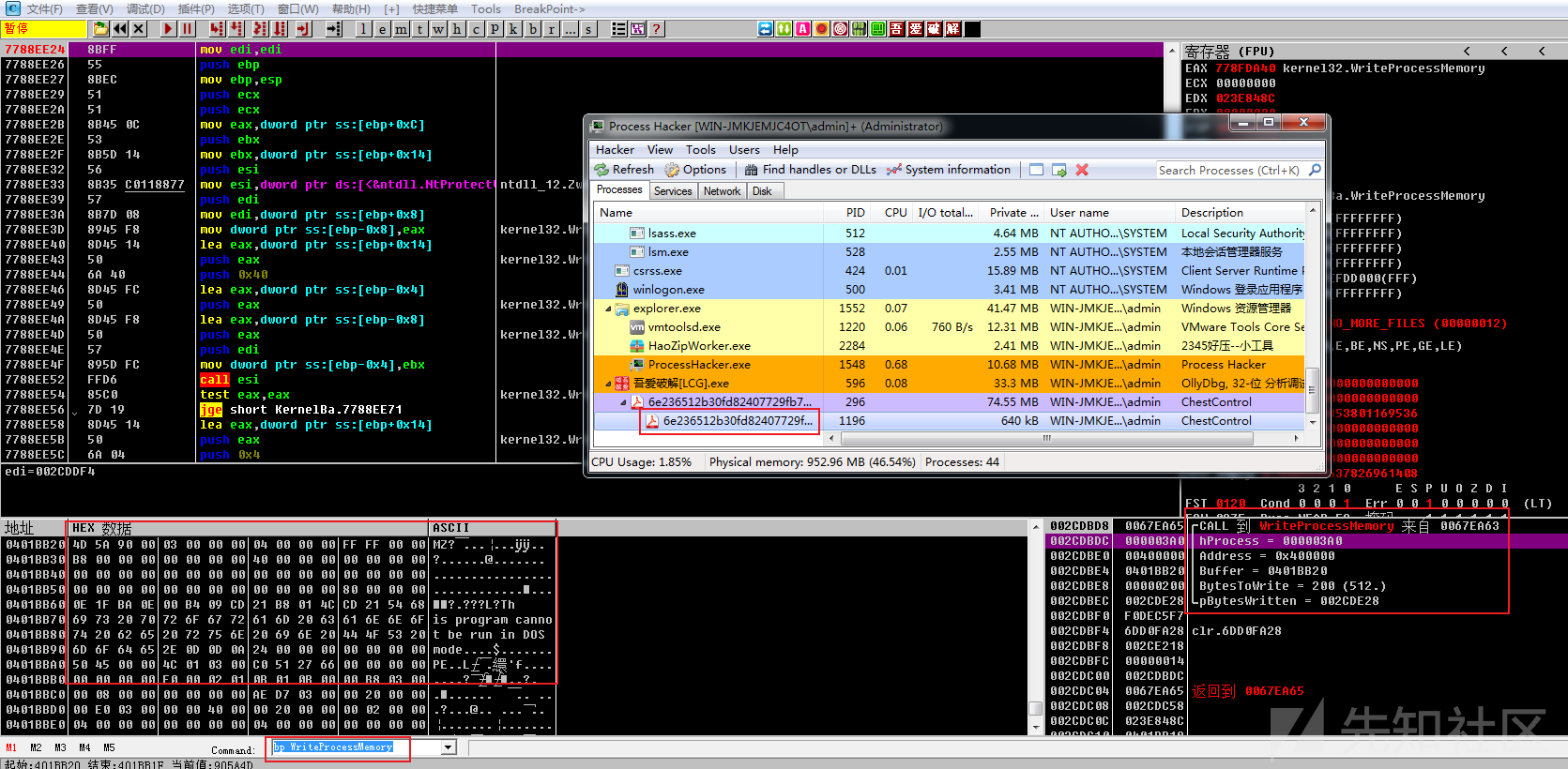This screenshot has height=769, width=1568.
Task: Click Refresh in Process Hacker toolbar
Action: pos(625,170)
